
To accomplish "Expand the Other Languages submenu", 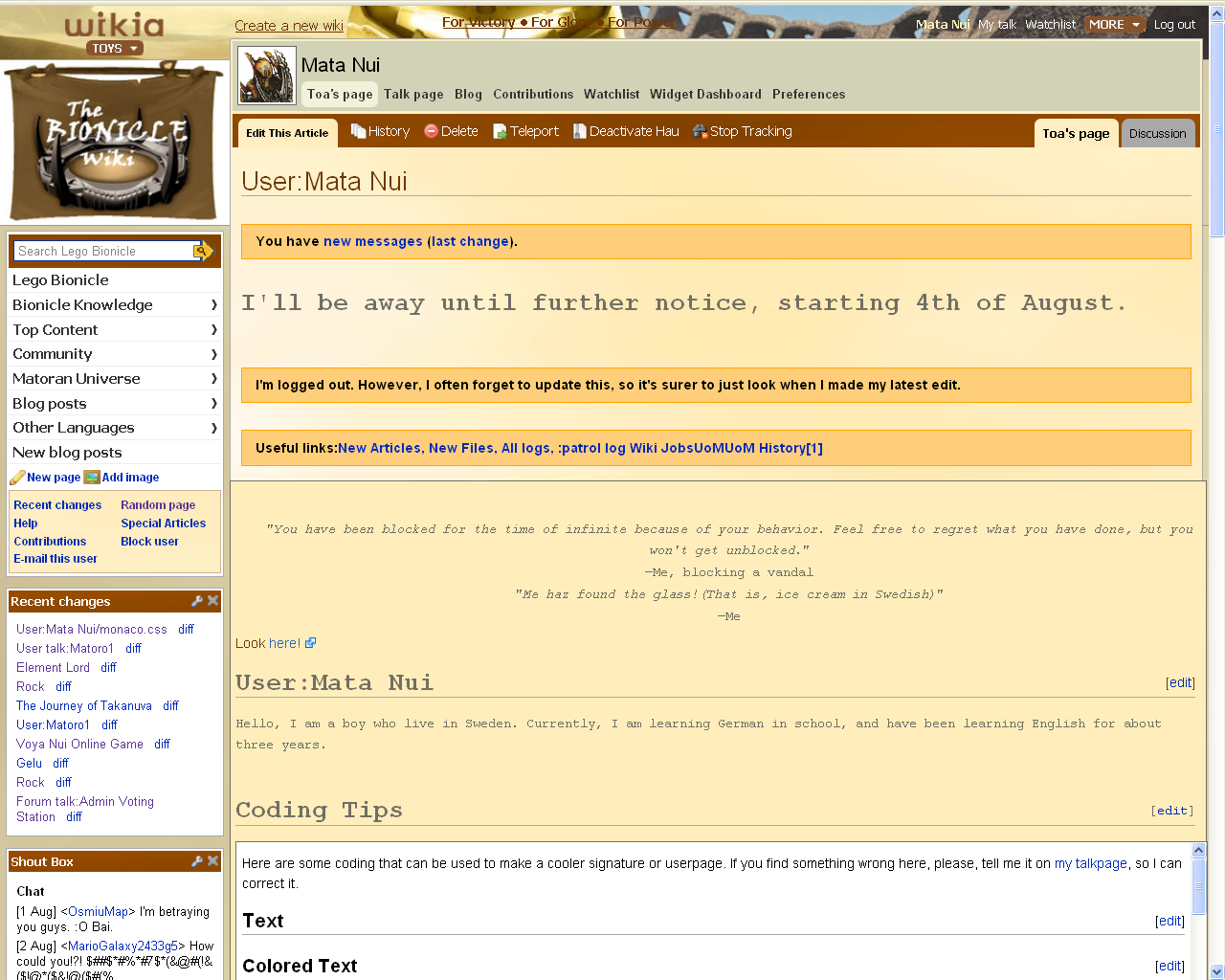I will 213,428.
